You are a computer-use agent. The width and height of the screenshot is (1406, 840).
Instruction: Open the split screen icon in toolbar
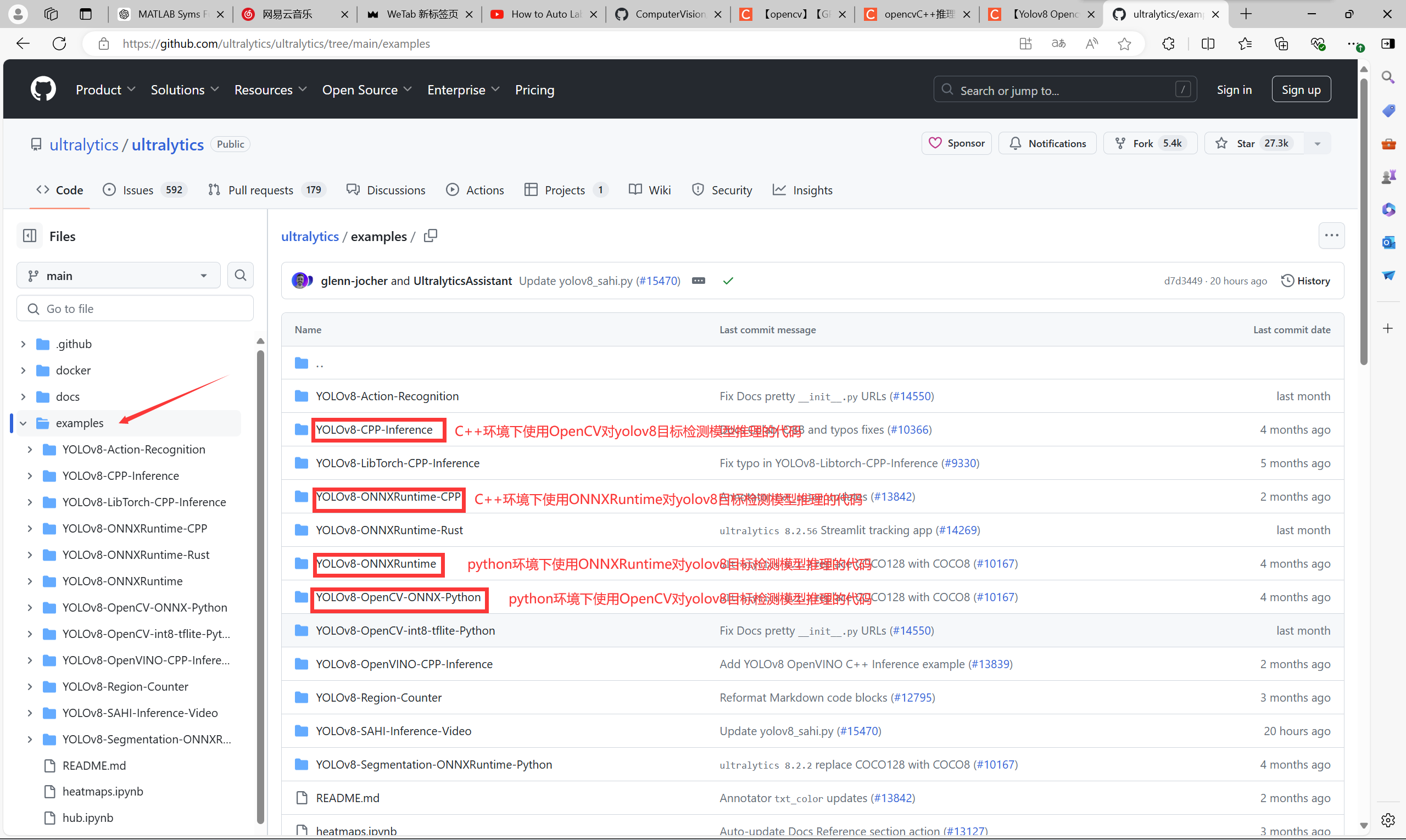click(x=1208, y=43)
